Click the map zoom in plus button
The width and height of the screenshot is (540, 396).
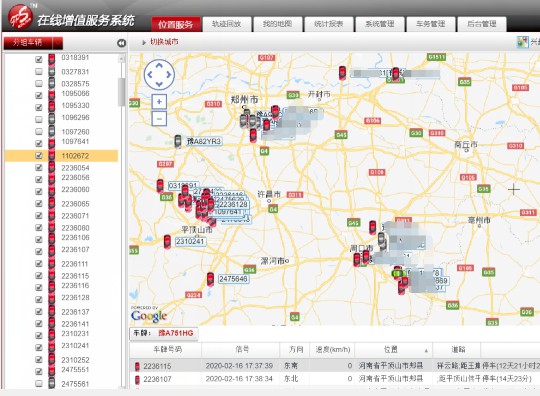[159, 102]
